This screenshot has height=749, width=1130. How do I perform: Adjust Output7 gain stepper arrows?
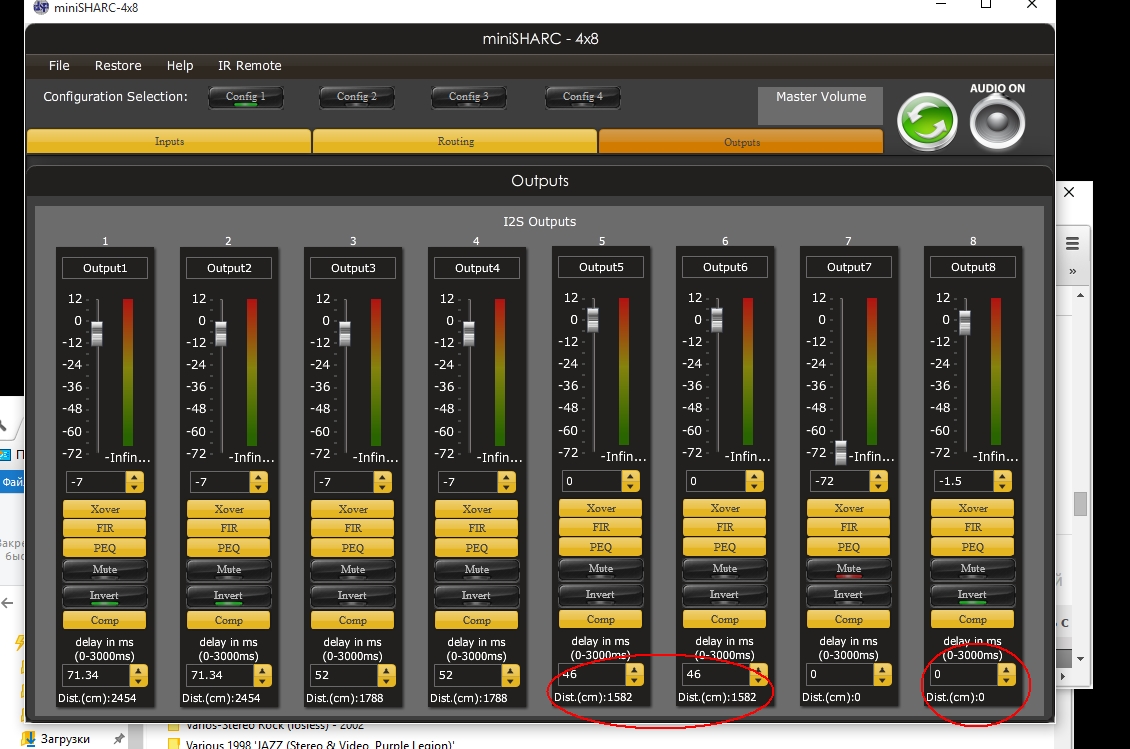(878, 481)
